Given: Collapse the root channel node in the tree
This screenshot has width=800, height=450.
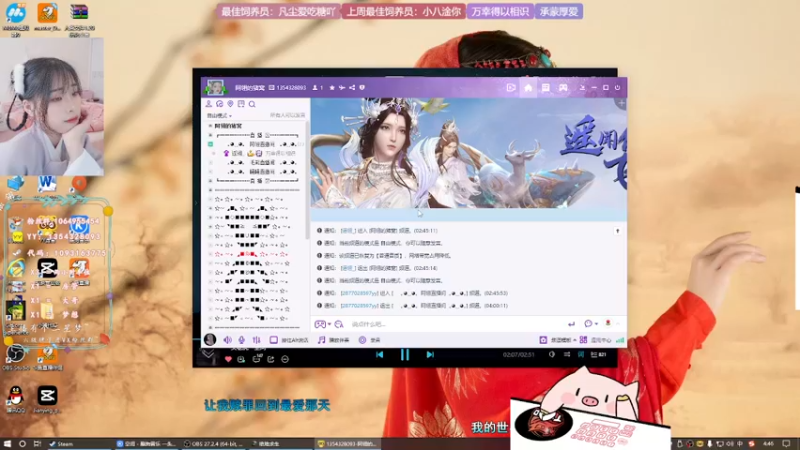Looking at the screenshot, I should tap(210, 126).
